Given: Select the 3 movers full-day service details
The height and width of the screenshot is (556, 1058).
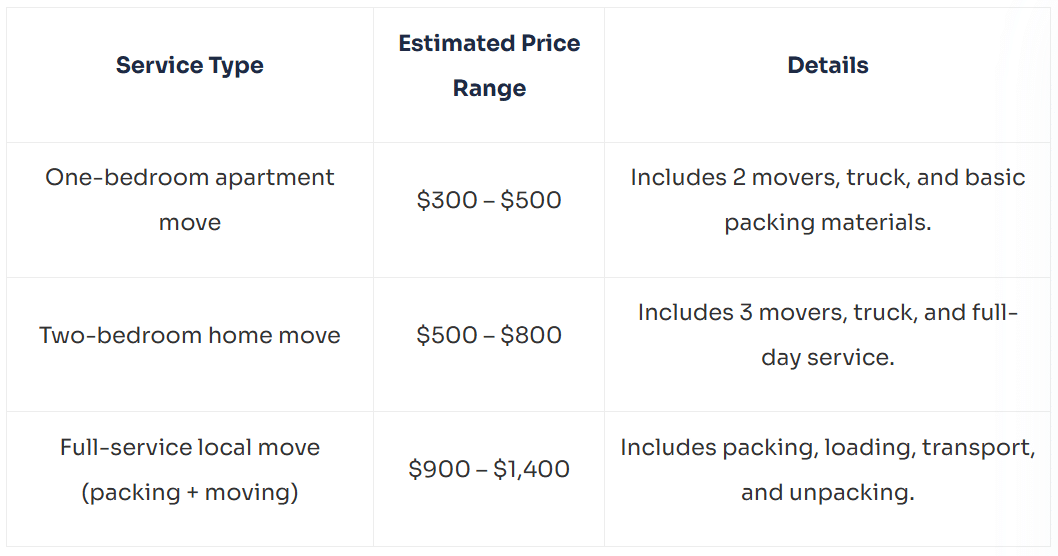Looking at the screenshot, I should click(x=828, y=335).
